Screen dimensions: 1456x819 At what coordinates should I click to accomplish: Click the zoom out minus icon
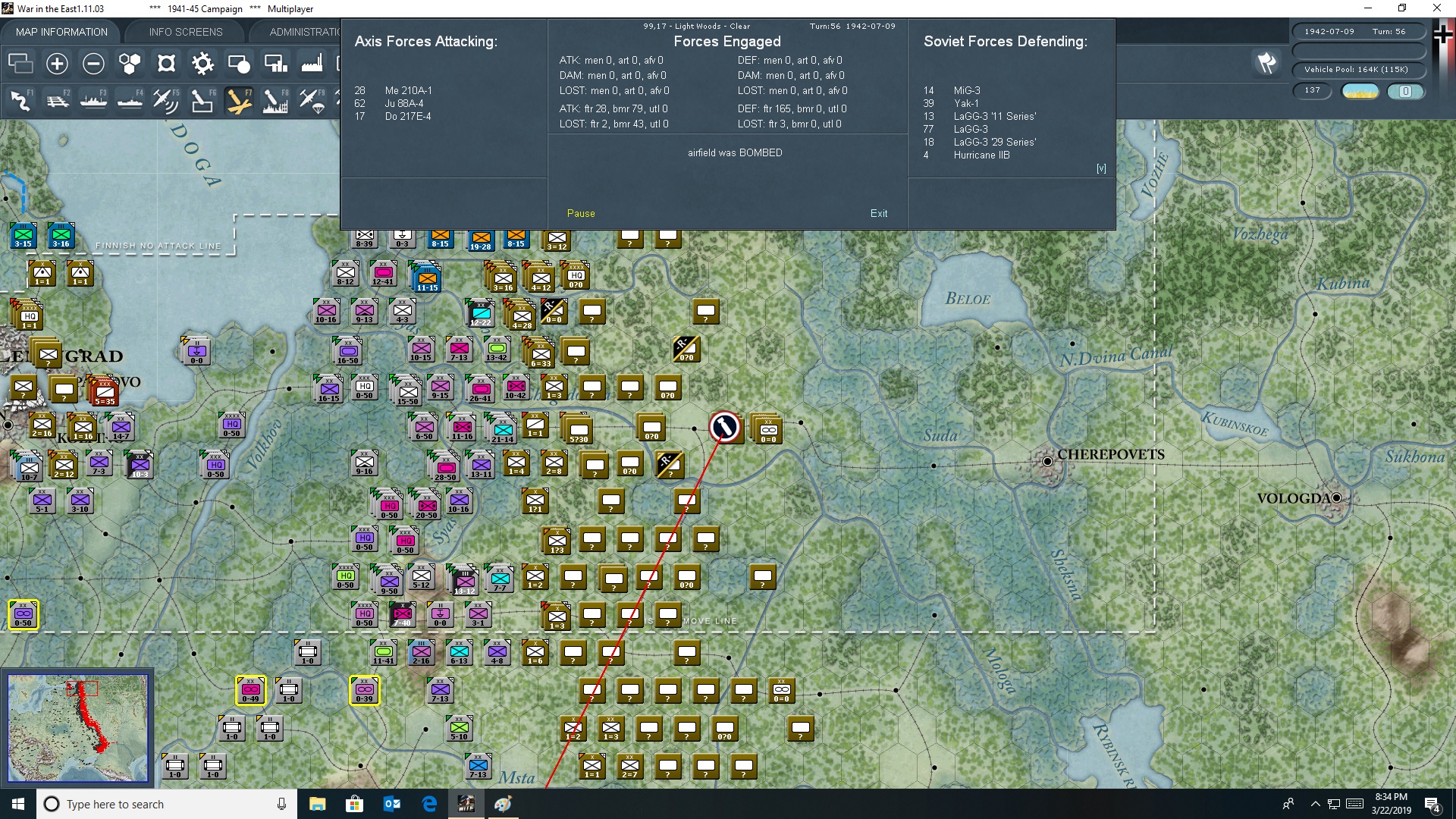coord(93,64)
